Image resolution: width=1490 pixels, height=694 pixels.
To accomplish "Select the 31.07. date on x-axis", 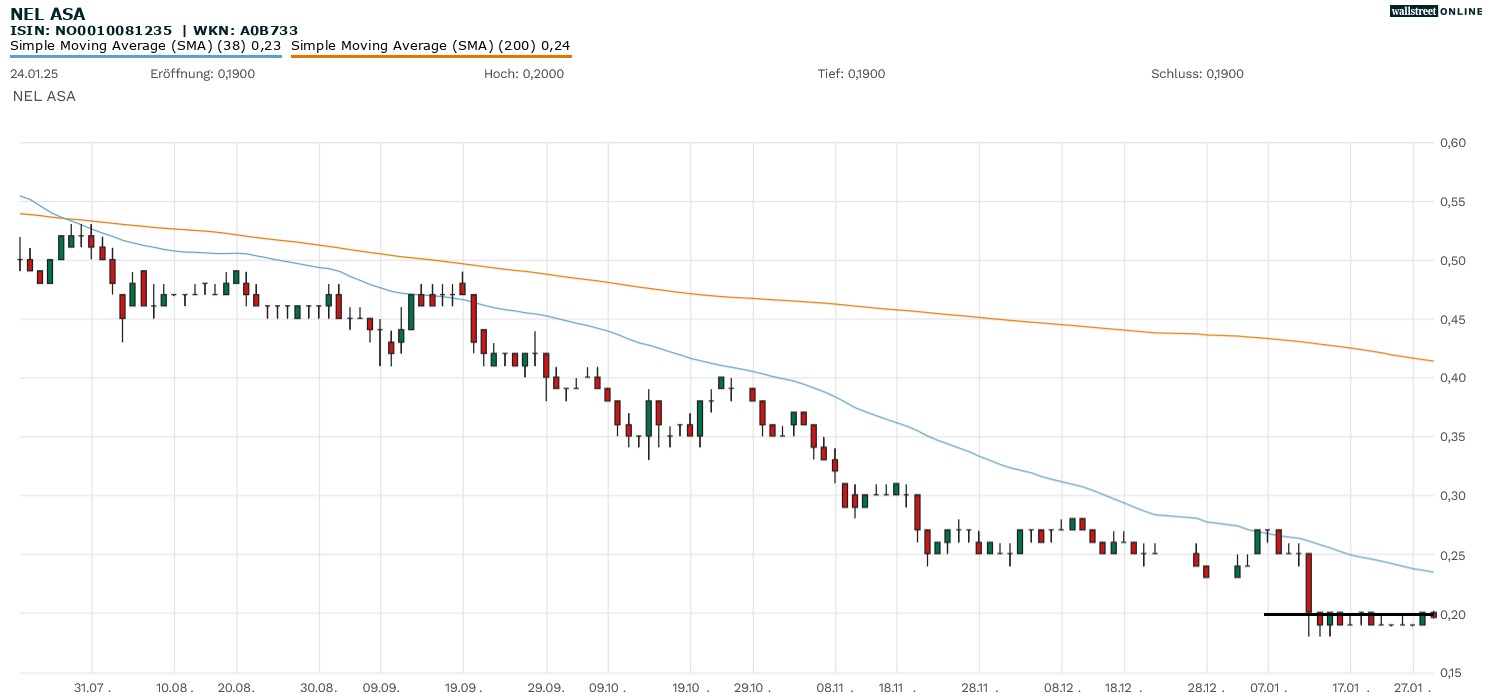I will pos(92,687).
